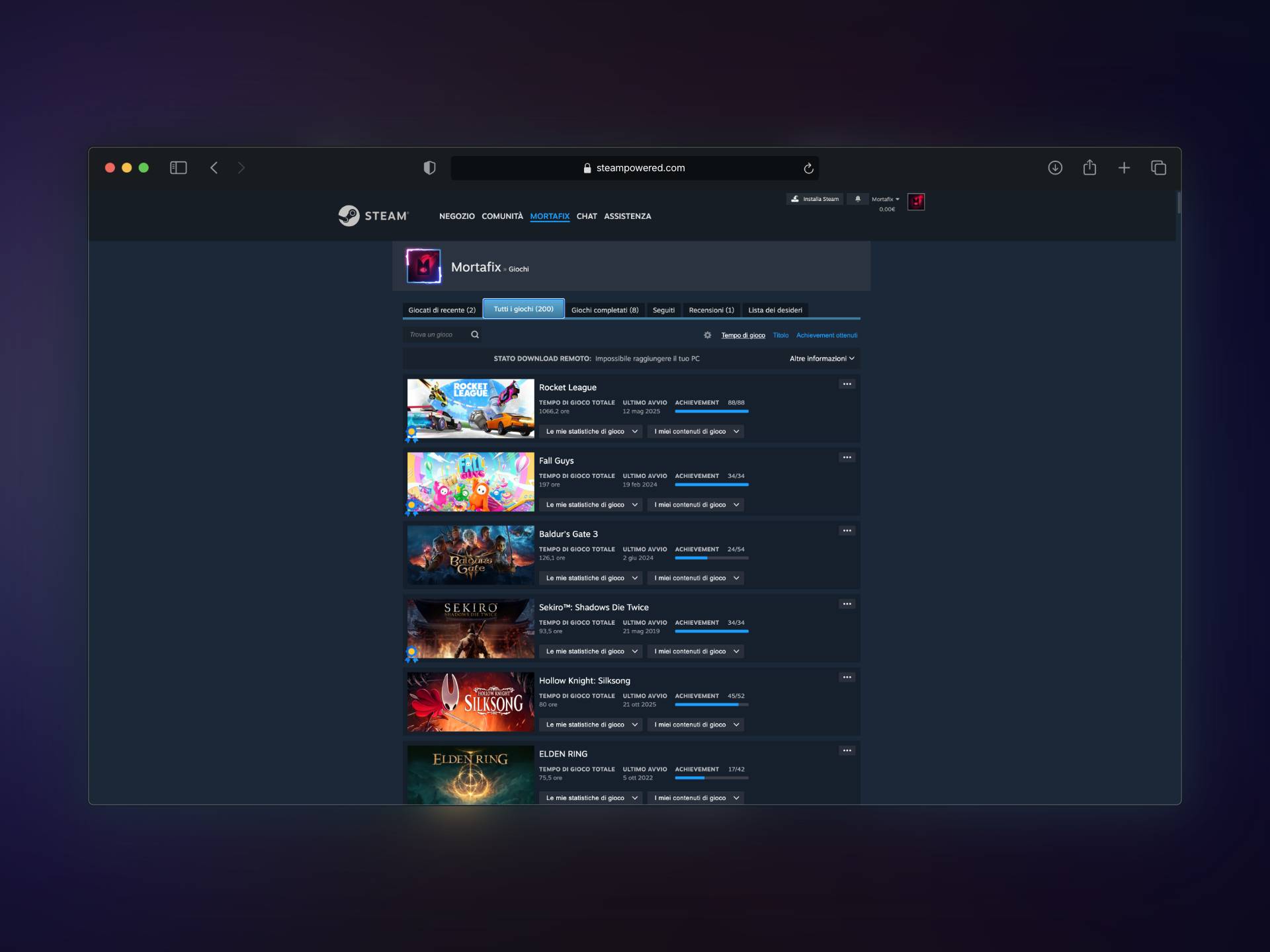
Task: Open the 'Seguiti' tab
Action: point(663,310)
